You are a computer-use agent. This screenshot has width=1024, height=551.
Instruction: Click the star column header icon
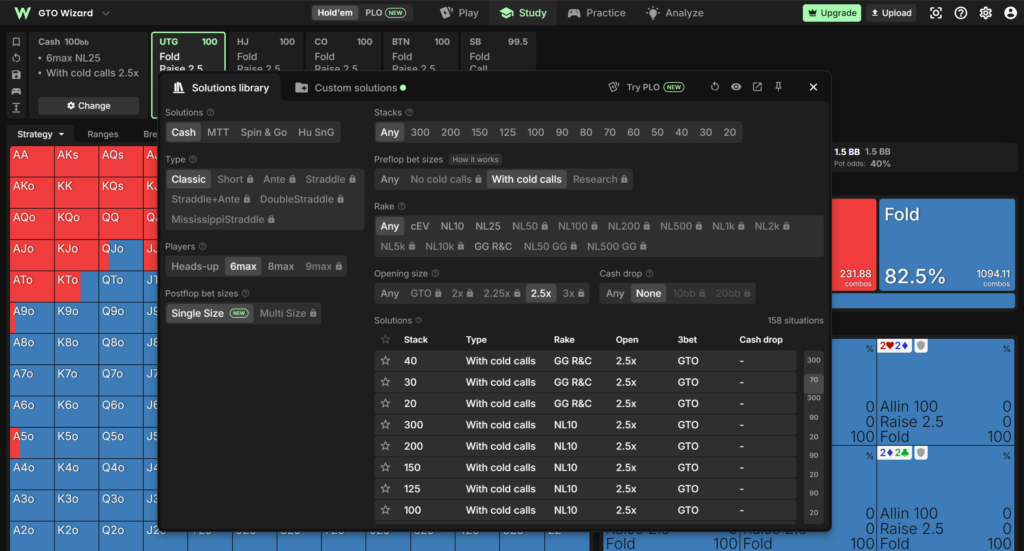385,339
